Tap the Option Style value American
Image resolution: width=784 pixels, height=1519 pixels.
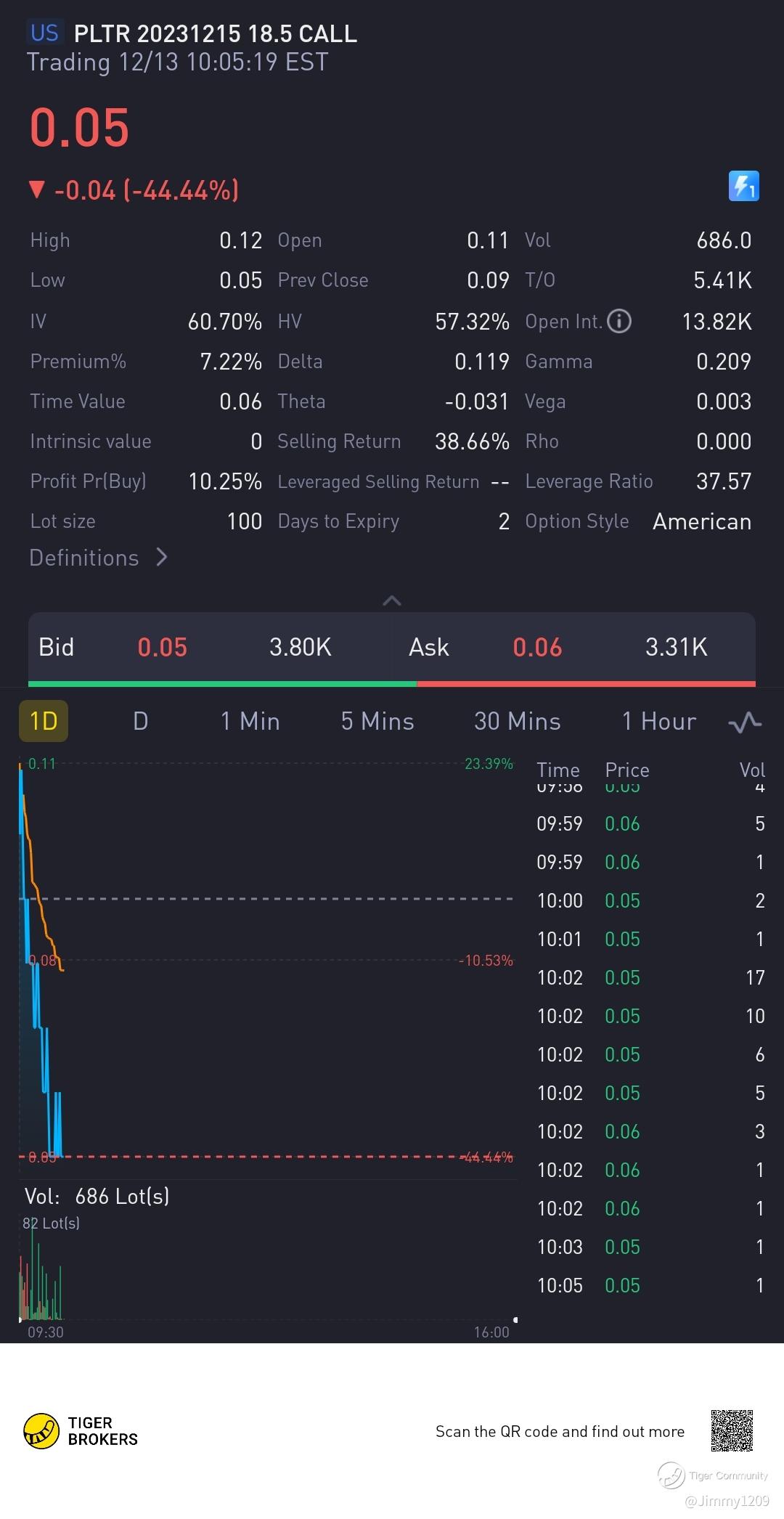pos(702,521)
